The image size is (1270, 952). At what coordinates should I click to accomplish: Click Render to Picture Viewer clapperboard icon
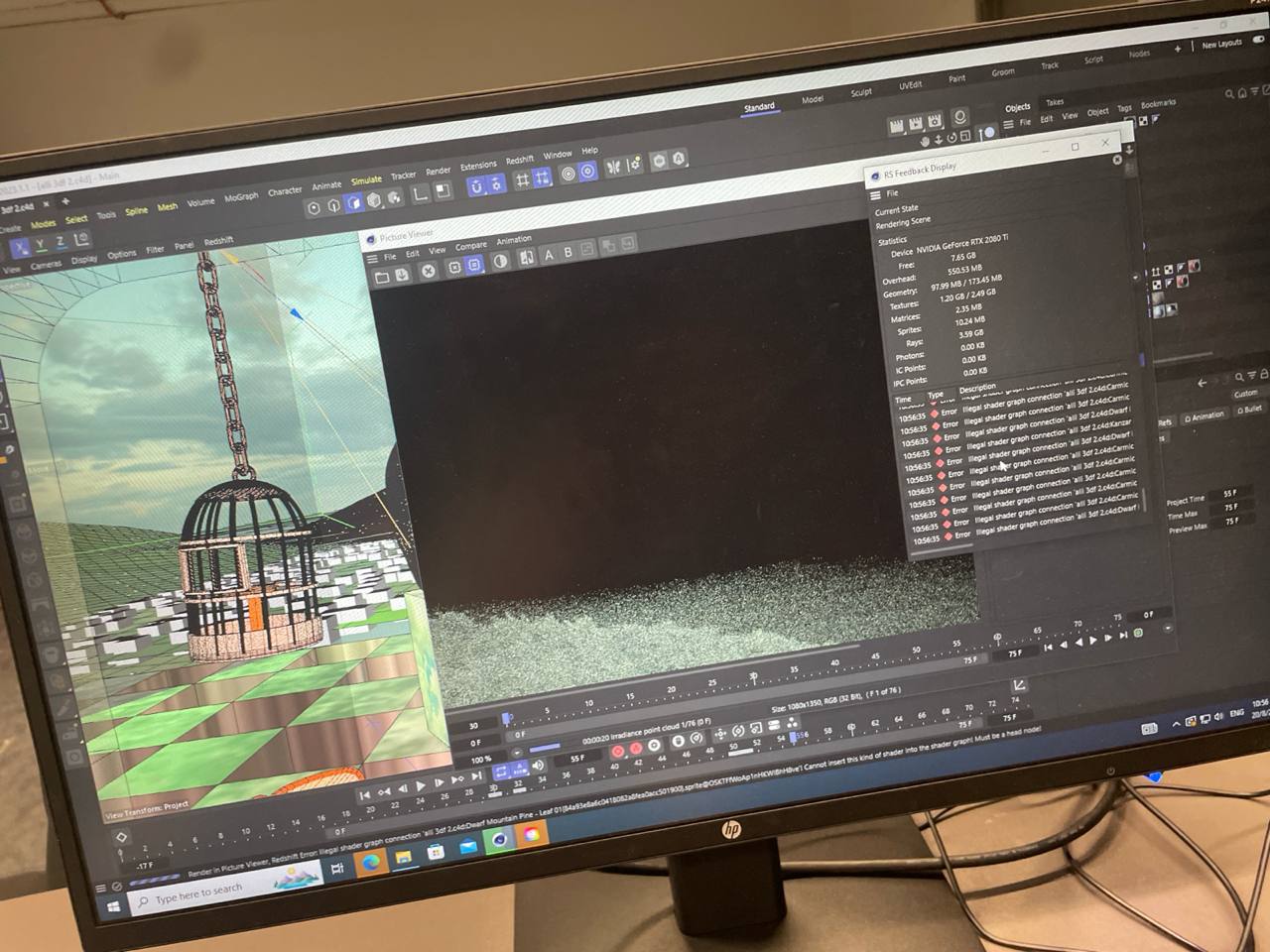(915, 123)
